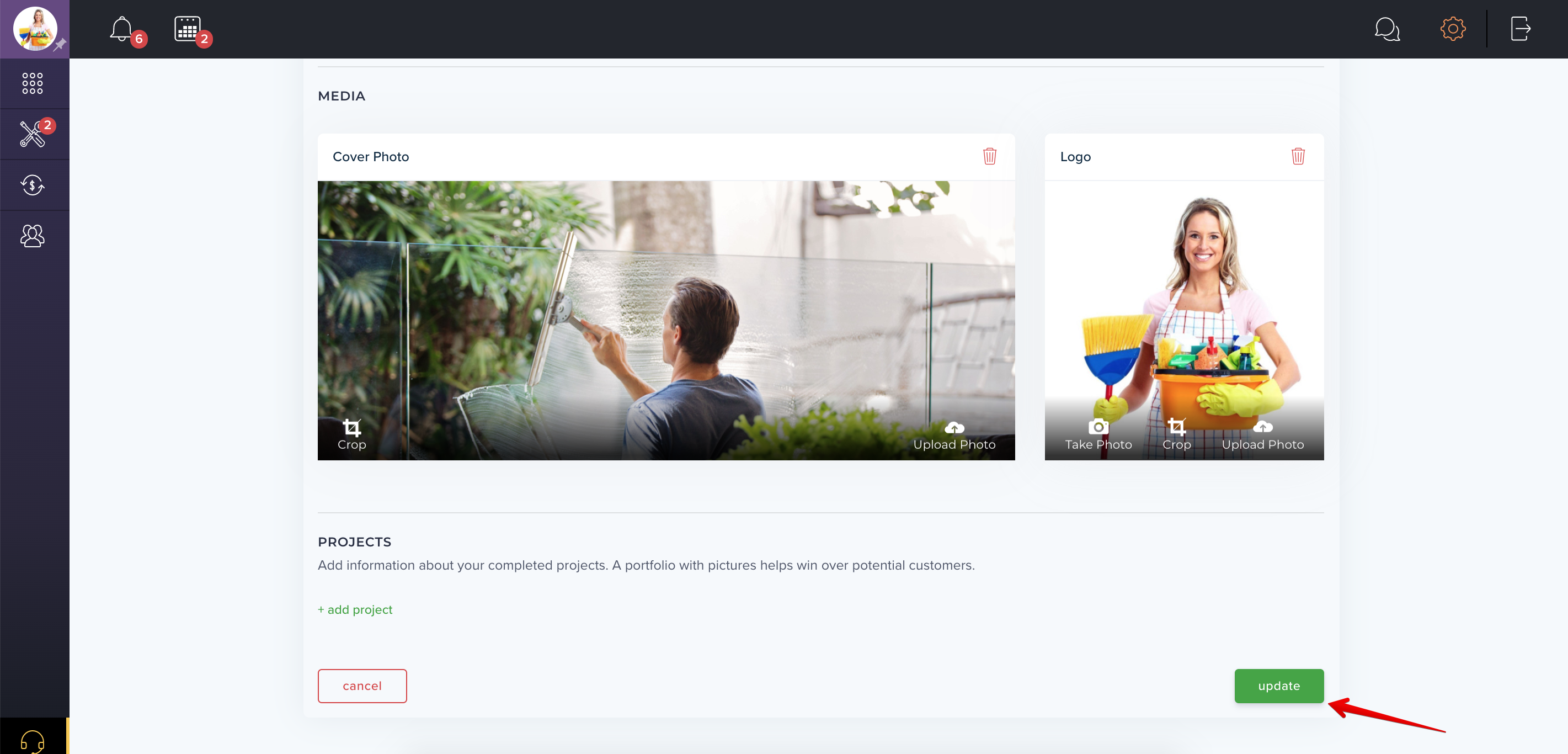This screenshot has width=1568, height=754.
Task: Delete the Cover Photo with trash icon
Action: coord(990,156)
